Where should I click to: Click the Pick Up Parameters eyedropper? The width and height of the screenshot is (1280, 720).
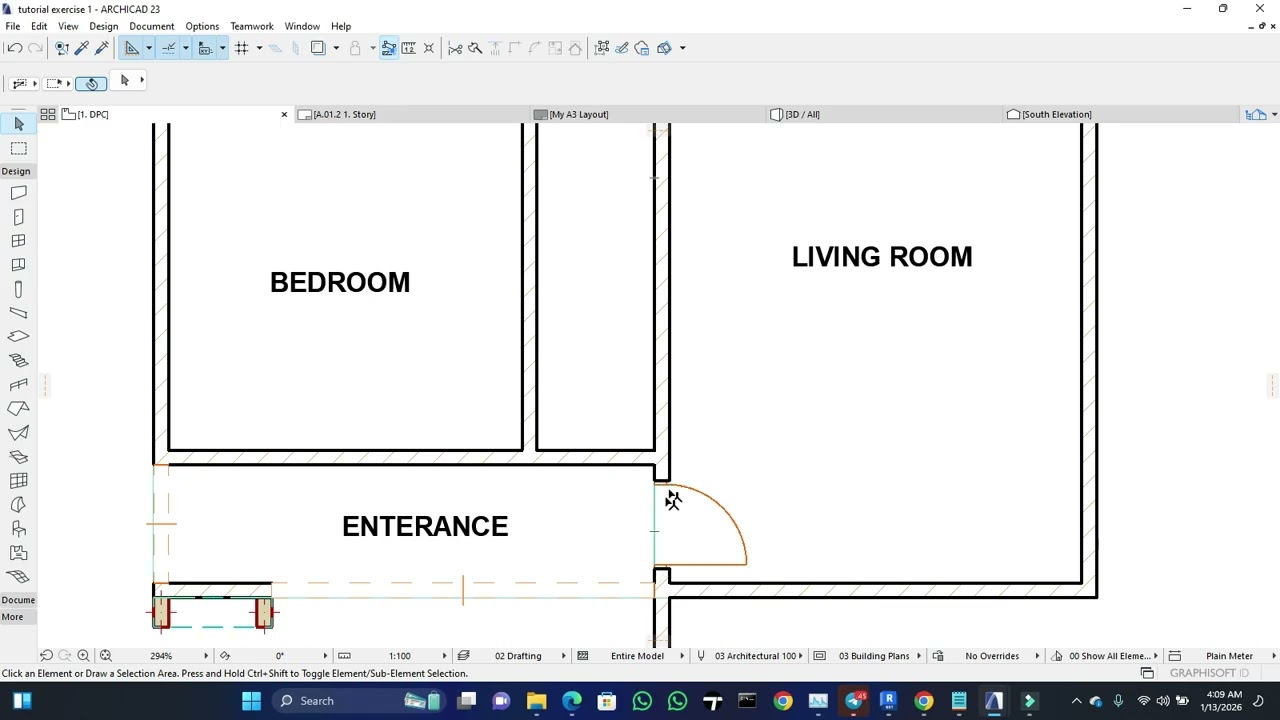coord(82,48)
